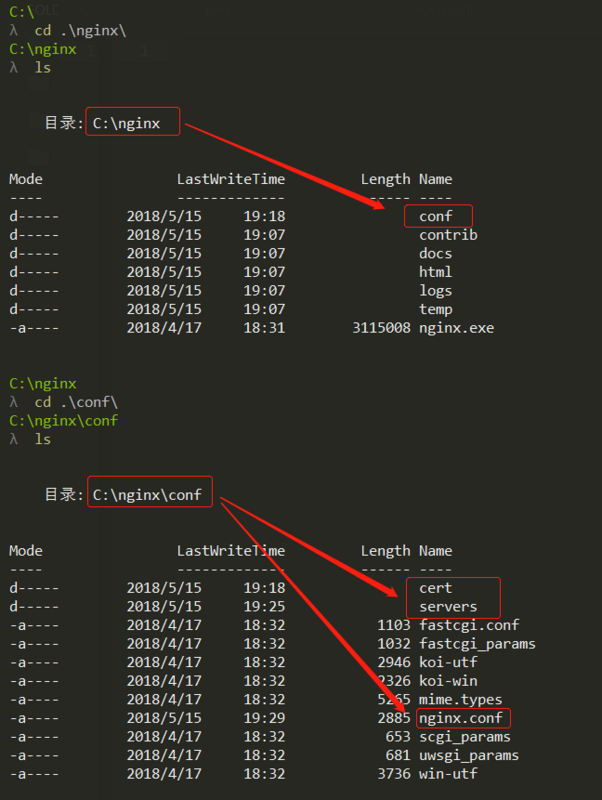Click the 'Mode' header in first listing
This screenshot has height=800, width=602.
coord(26,179)
